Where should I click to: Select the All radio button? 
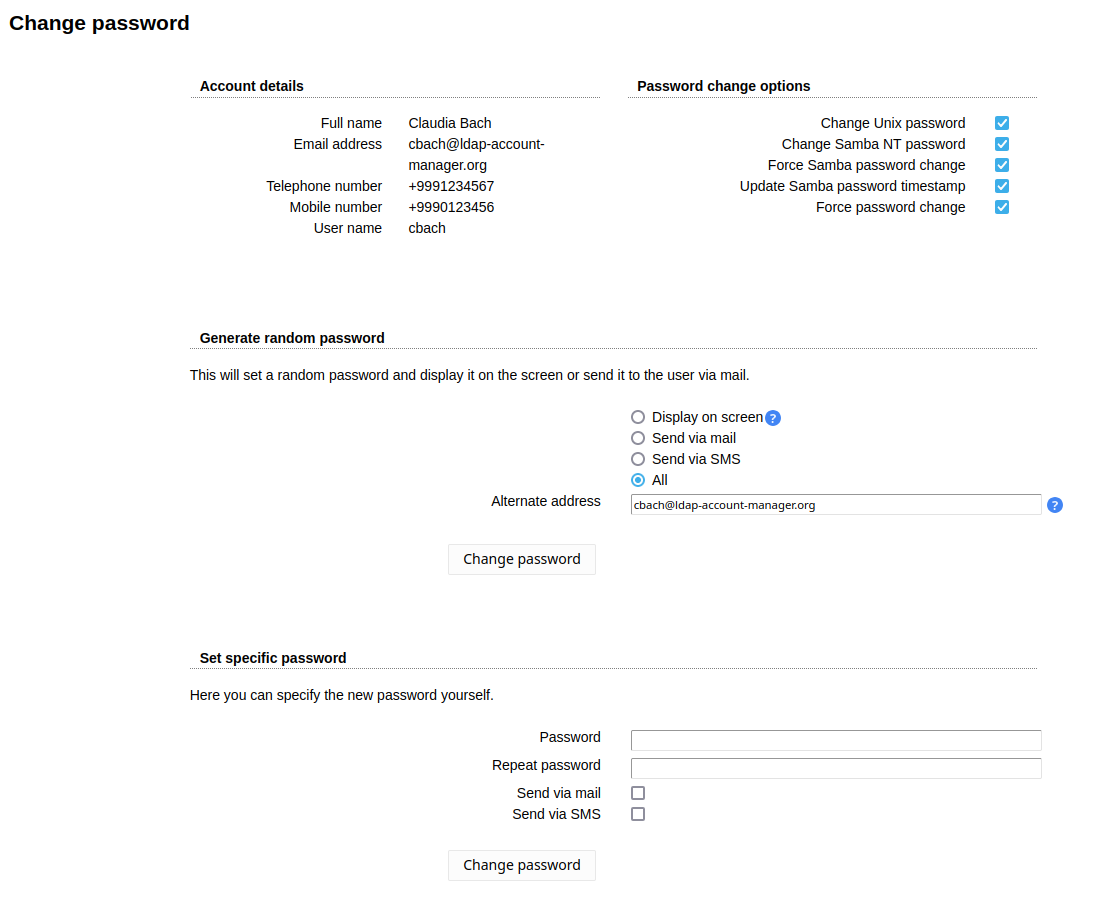click(x=638, y=480)
